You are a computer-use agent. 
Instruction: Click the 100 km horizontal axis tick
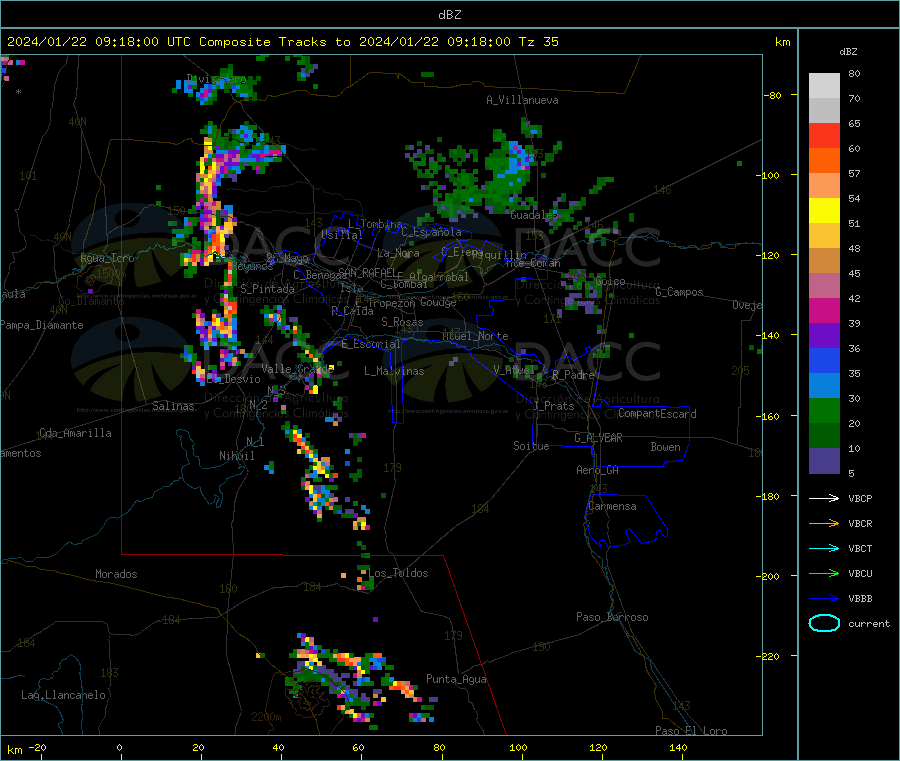pyautogui.click(x=518, y=748)
